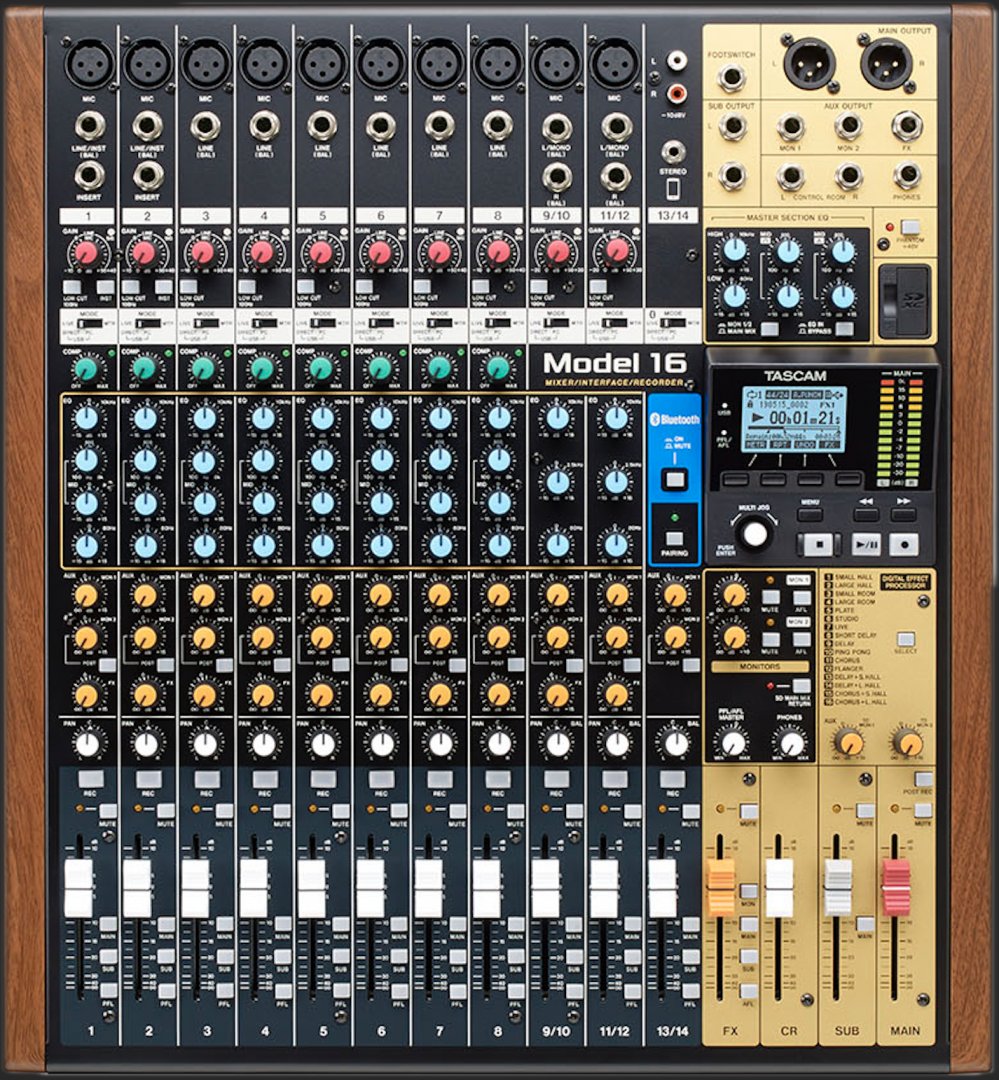Viewport: 999px width, 1080px height.
Task: Click the 'SMALL HALL' effect label
Action: pos(854,577)
